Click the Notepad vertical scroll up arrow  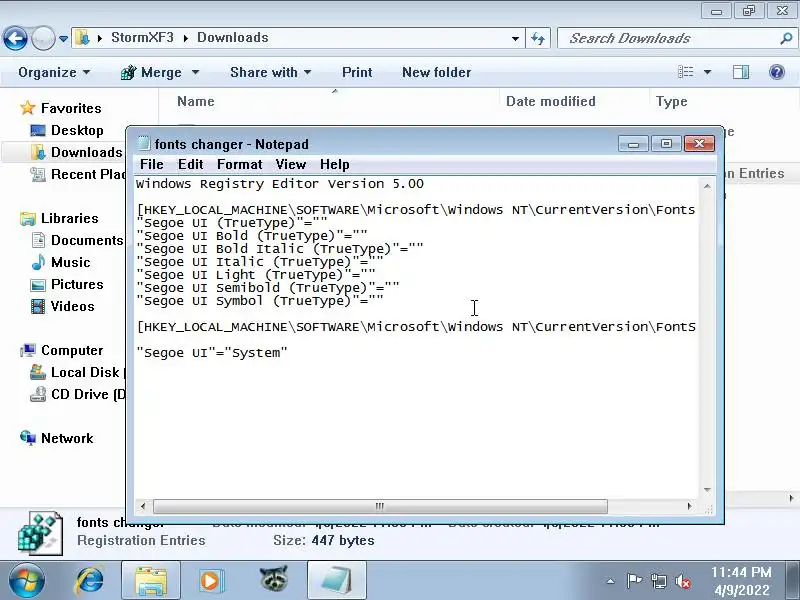(x=707, y=186)
